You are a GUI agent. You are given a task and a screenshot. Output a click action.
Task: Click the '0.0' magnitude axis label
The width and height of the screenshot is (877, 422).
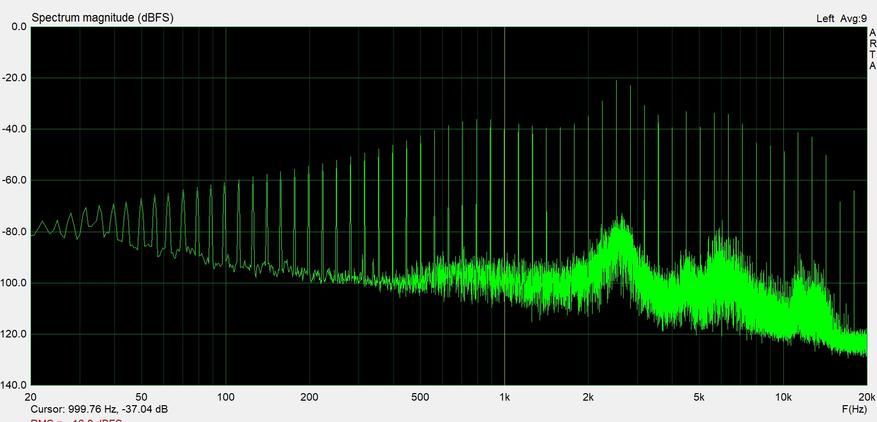[20, 27]
